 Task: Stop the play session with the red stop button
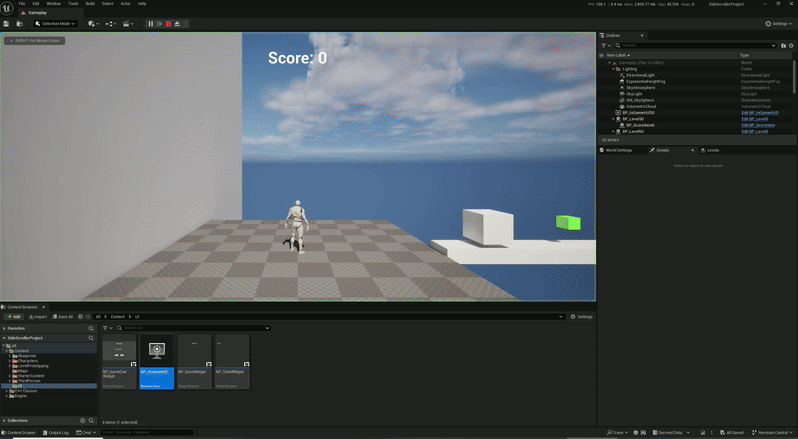[x=168, y=24]
